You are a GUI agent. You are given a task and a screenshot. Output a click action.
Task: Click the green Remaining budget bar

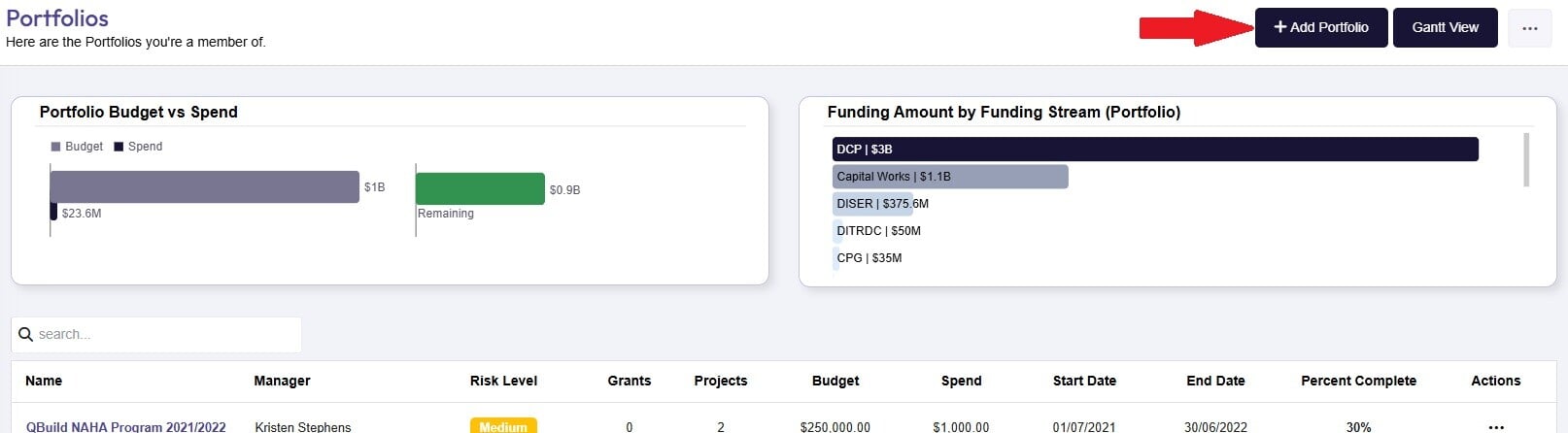coord(480,188)
